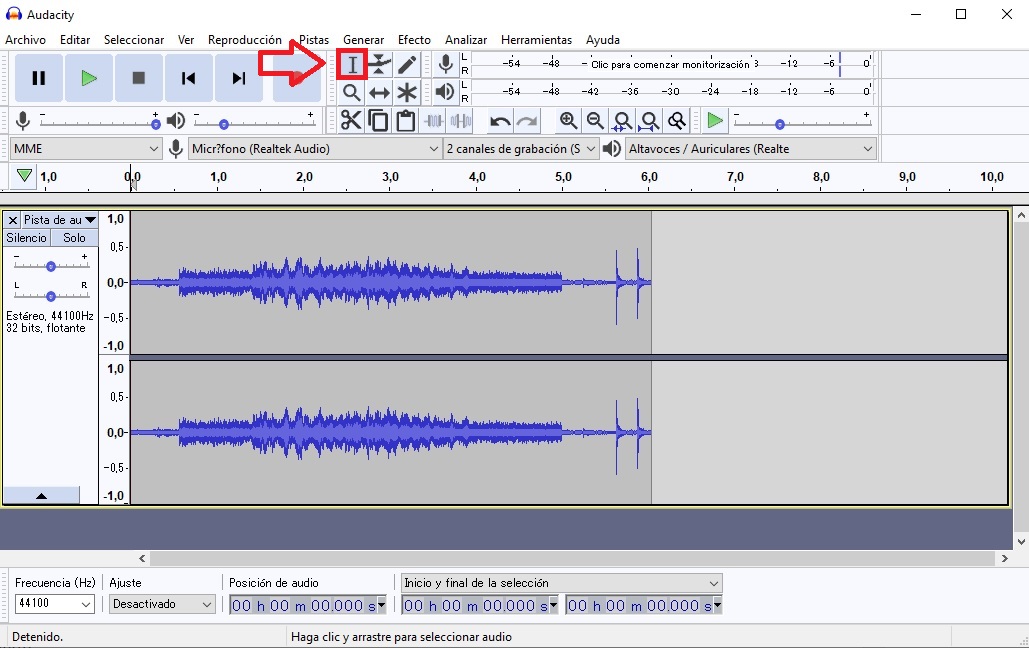The width and height of the screenshot is (1029, 648).
Task: Collapse the track with the bottom-left arrow
Action: click(x=42, y=494)
